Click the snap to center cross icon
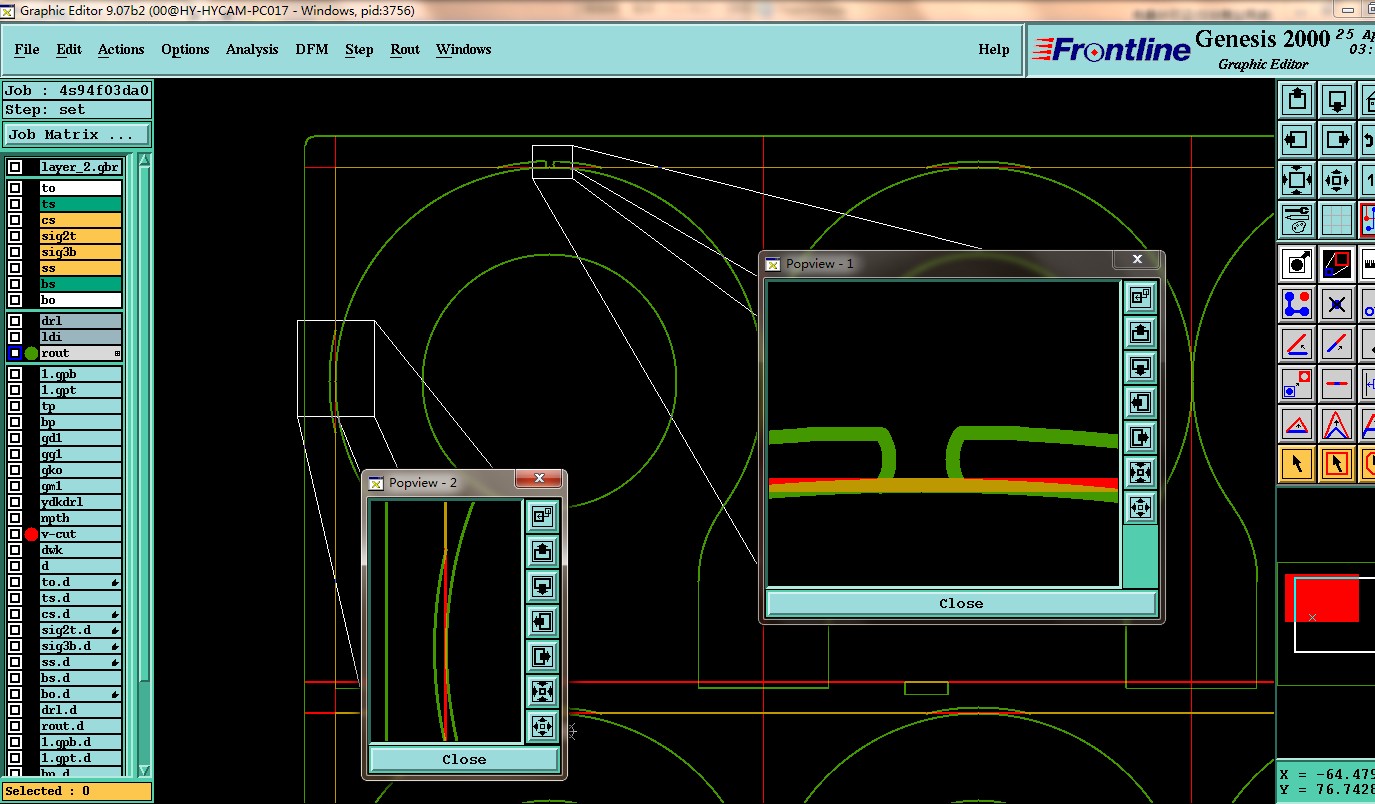Screen dimensions: 1375x804 pos(1337,303)
